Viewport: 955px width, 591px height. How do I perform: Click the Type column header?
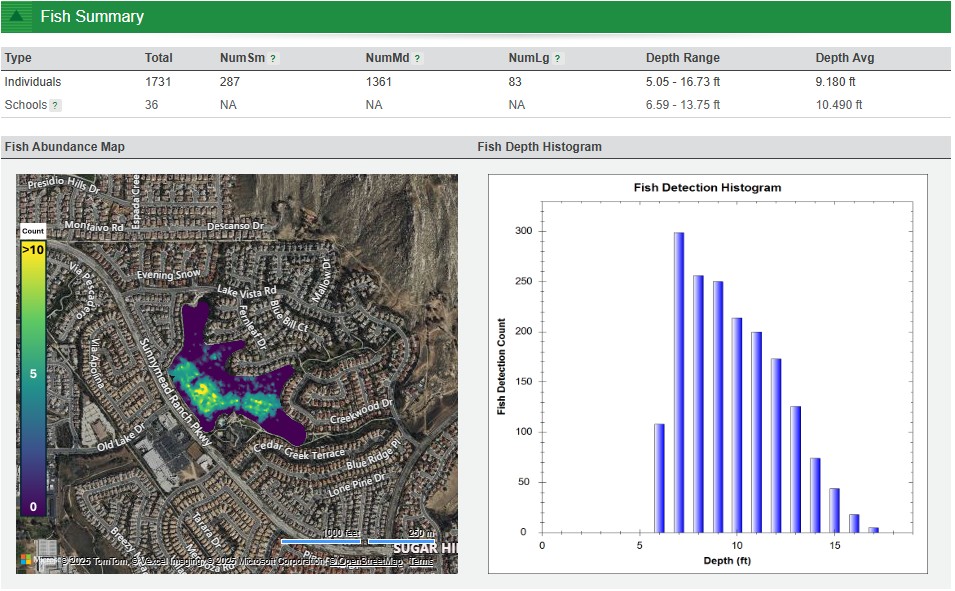[18, 58]
